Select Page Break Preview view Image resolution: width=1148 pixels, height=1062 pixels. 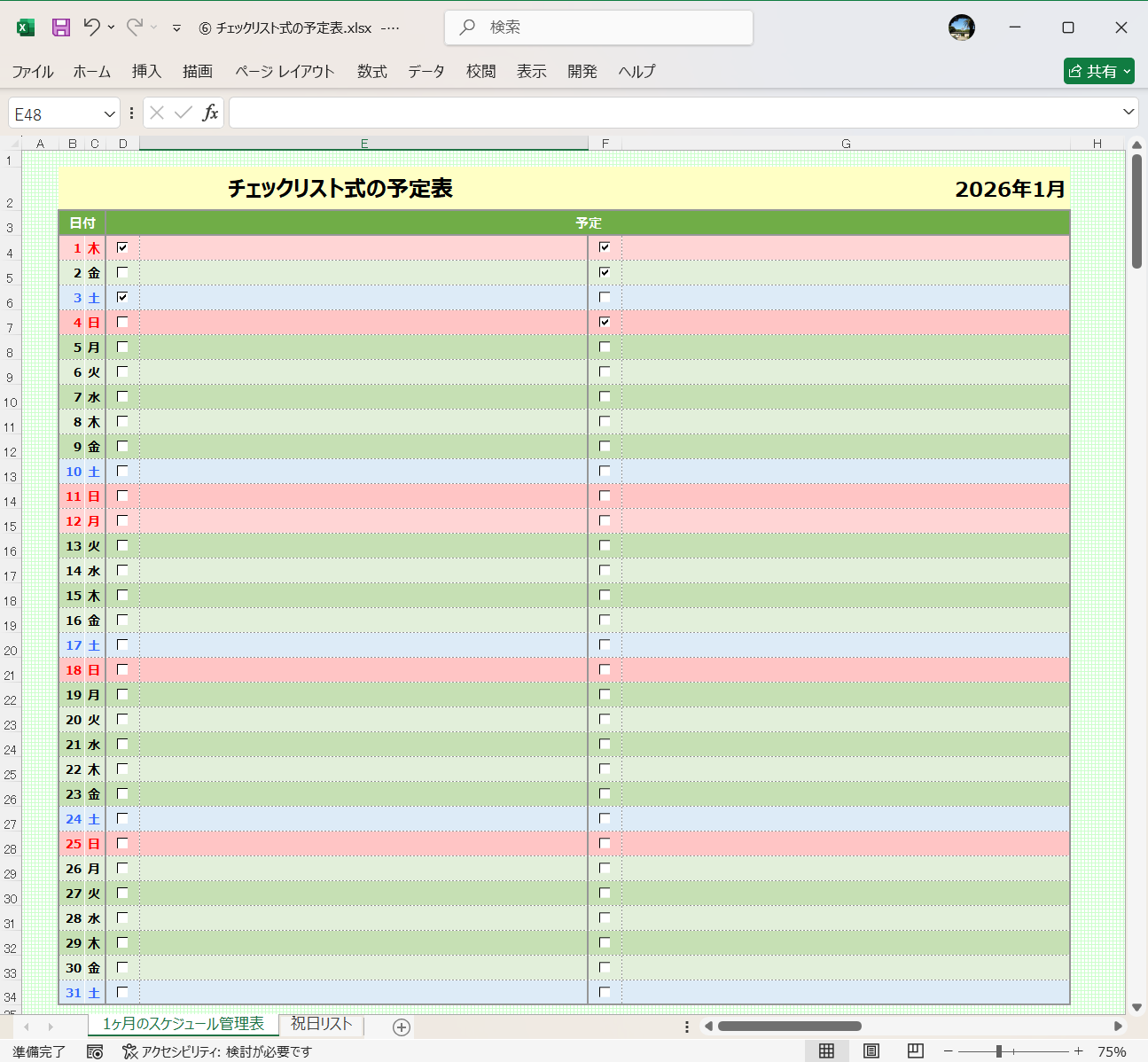(x=915, y=1050)
